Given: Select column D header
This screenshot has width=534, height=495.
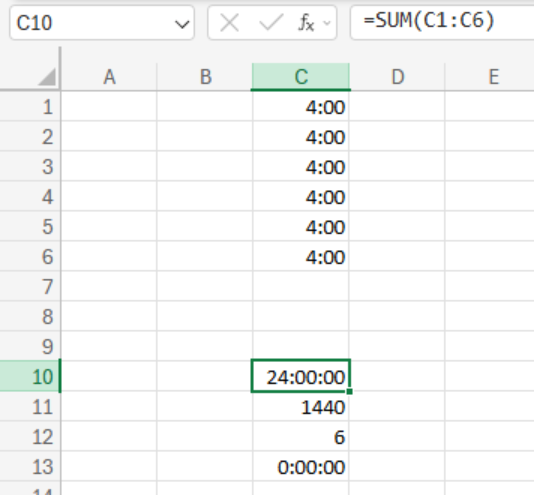Looking at the screenshot, I should pyautogui.click(x=397, y=77).
